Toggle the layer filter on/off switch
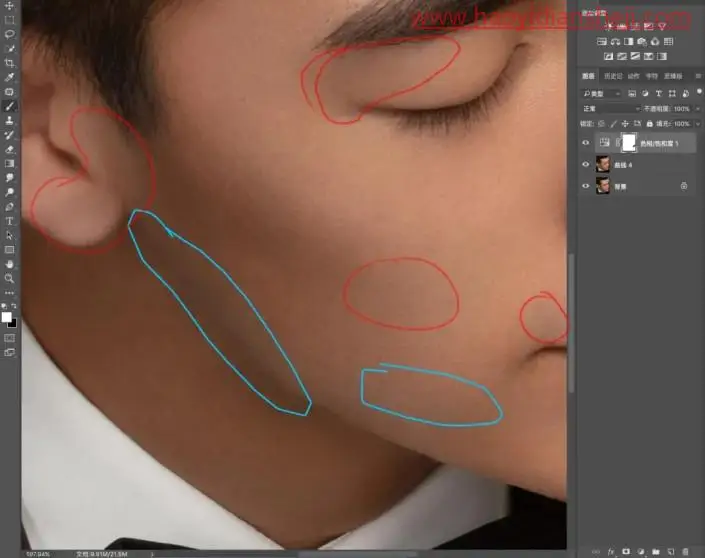Image resolution: width=705 pixels, height=558 pixels. [699, 92]
